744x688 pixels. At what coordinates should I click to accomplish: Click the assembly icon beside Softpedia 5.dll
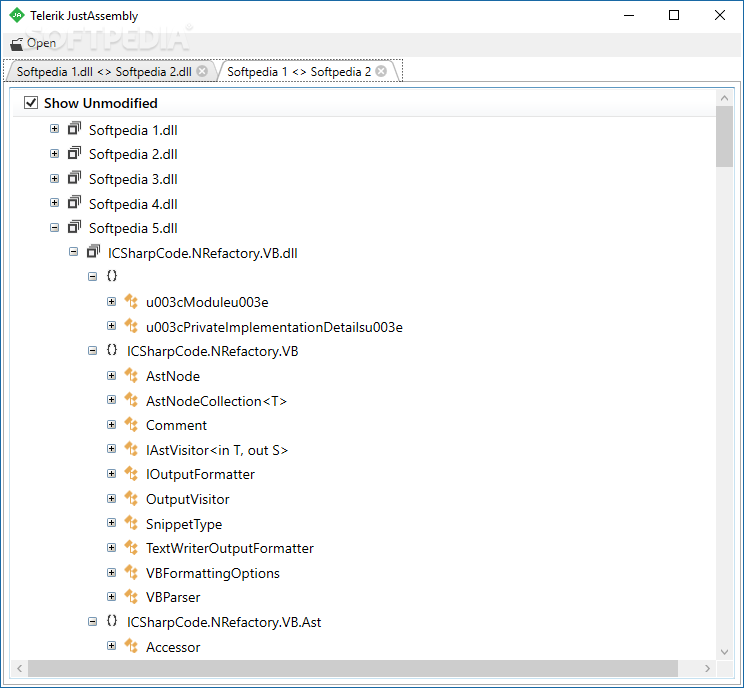pyautogui.click(x=74, y=227)
